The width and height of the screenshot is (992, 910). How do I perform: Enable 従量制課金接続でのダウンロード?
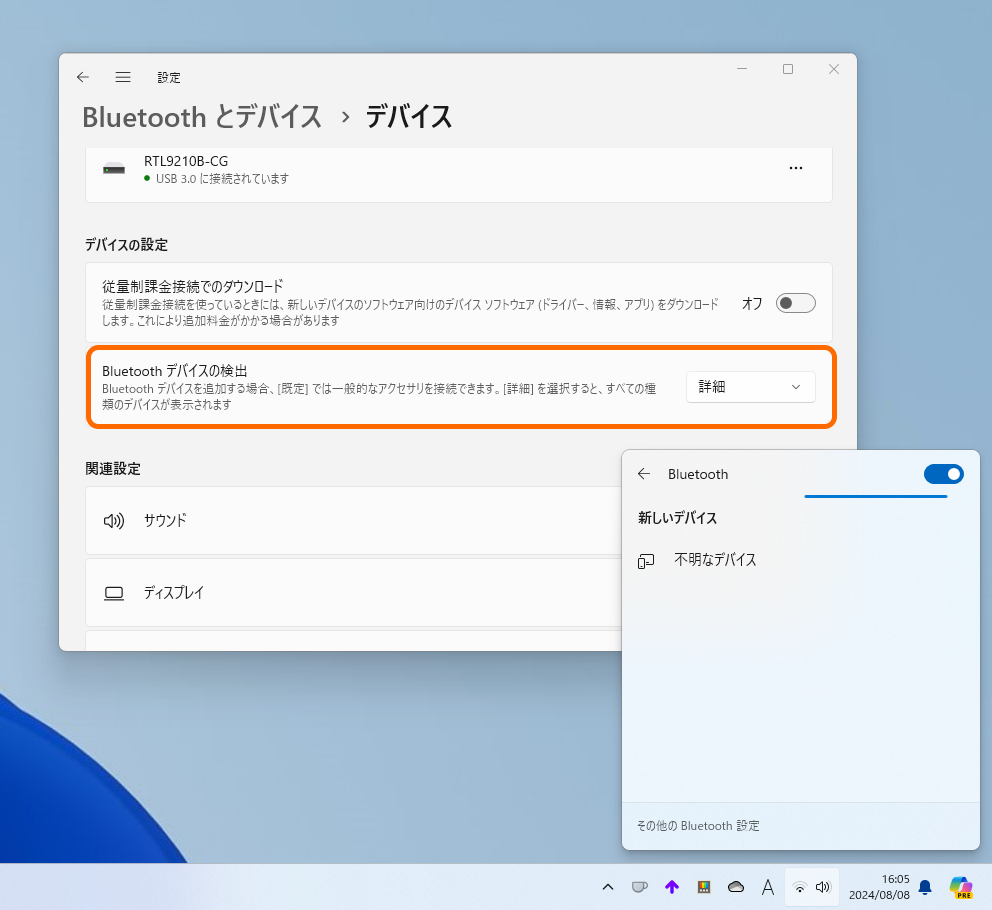coord(795,303)
